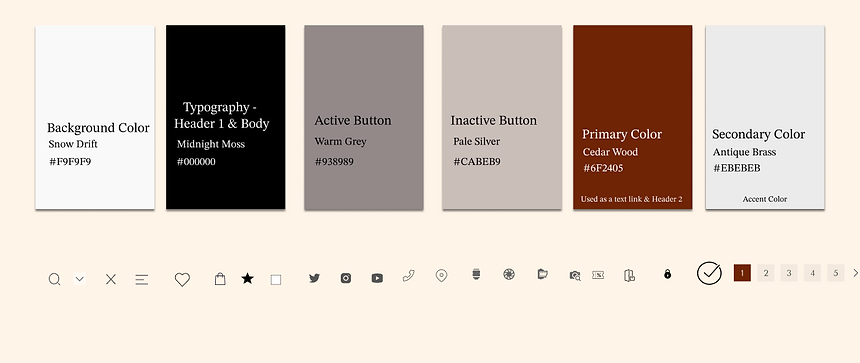Viewport: 860px width, 363px height.
Task: Go to pagination page 2
Action: (x=766, y=273)
